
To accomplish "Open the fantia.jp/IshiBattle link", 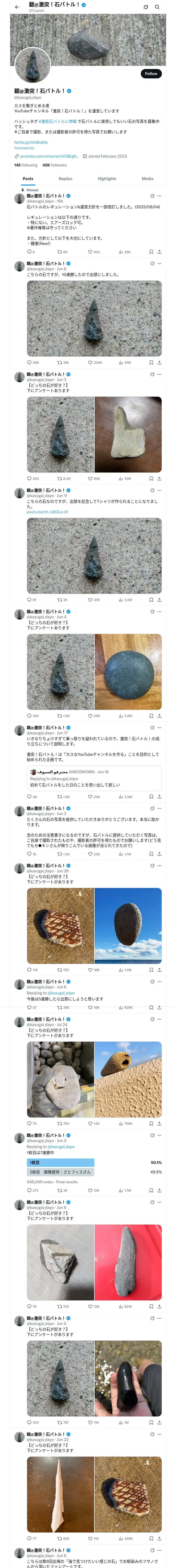I will 31,142.
